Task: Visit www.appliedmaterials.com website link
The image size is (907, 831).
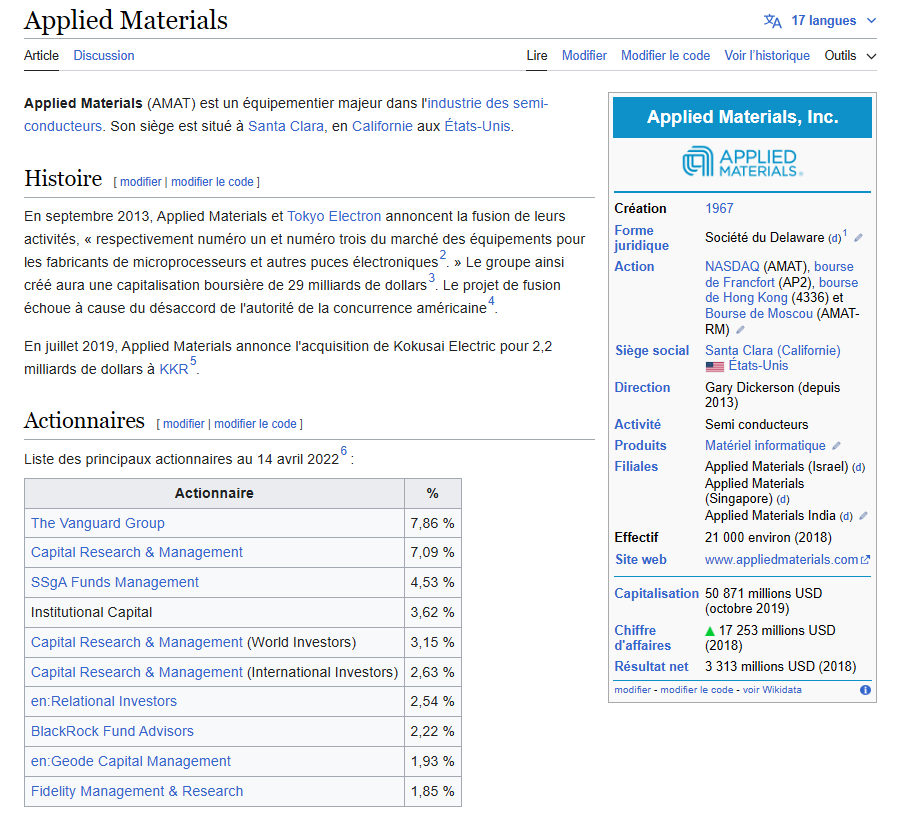Action: click(781, 560)
